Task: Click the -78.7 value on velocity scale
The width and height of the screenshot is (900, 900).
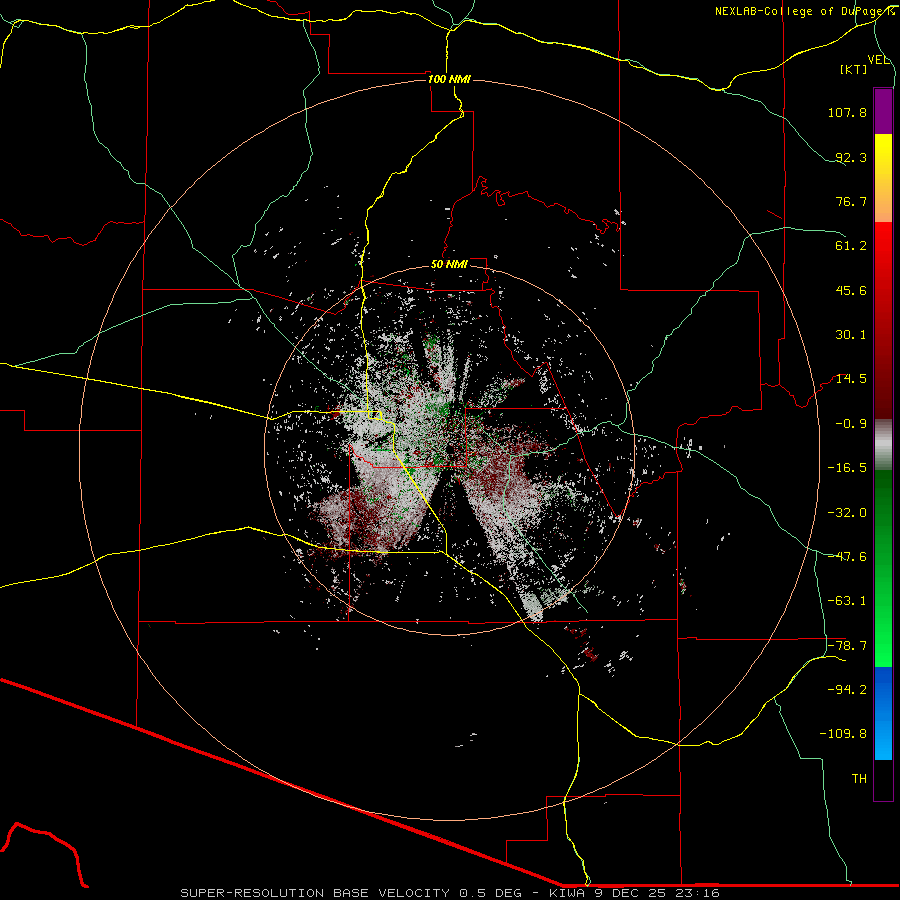Action: click(847, 646)
